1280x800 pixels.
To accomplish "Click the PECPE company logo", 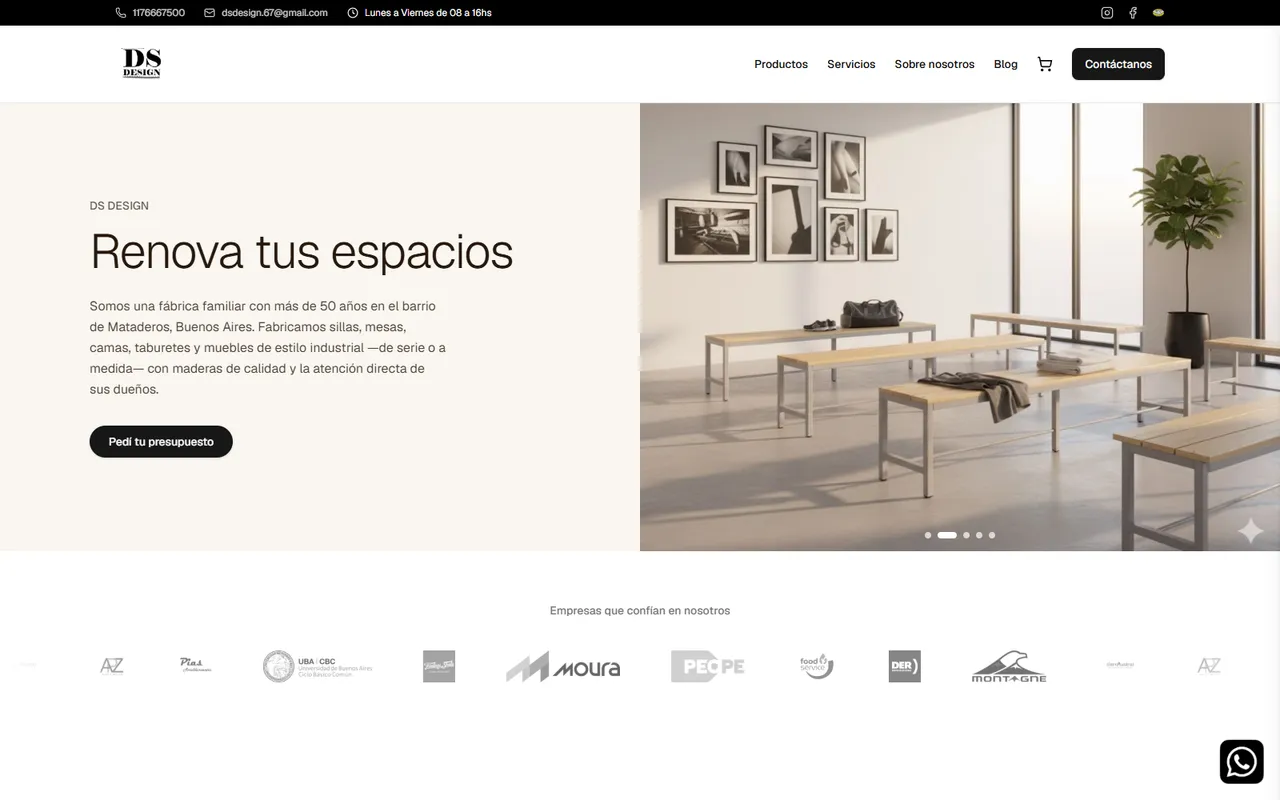I will point(708,666).
